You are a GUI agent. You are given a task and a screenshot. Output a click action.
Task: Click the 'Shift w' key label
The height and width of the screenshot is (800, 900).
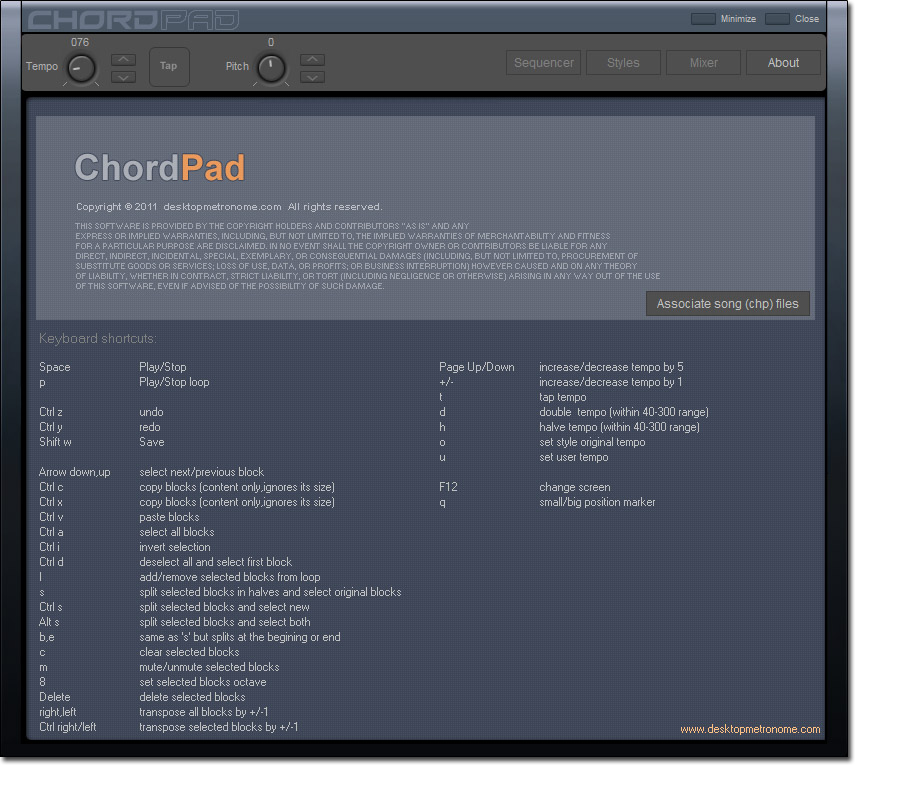(x=55, y=442)
